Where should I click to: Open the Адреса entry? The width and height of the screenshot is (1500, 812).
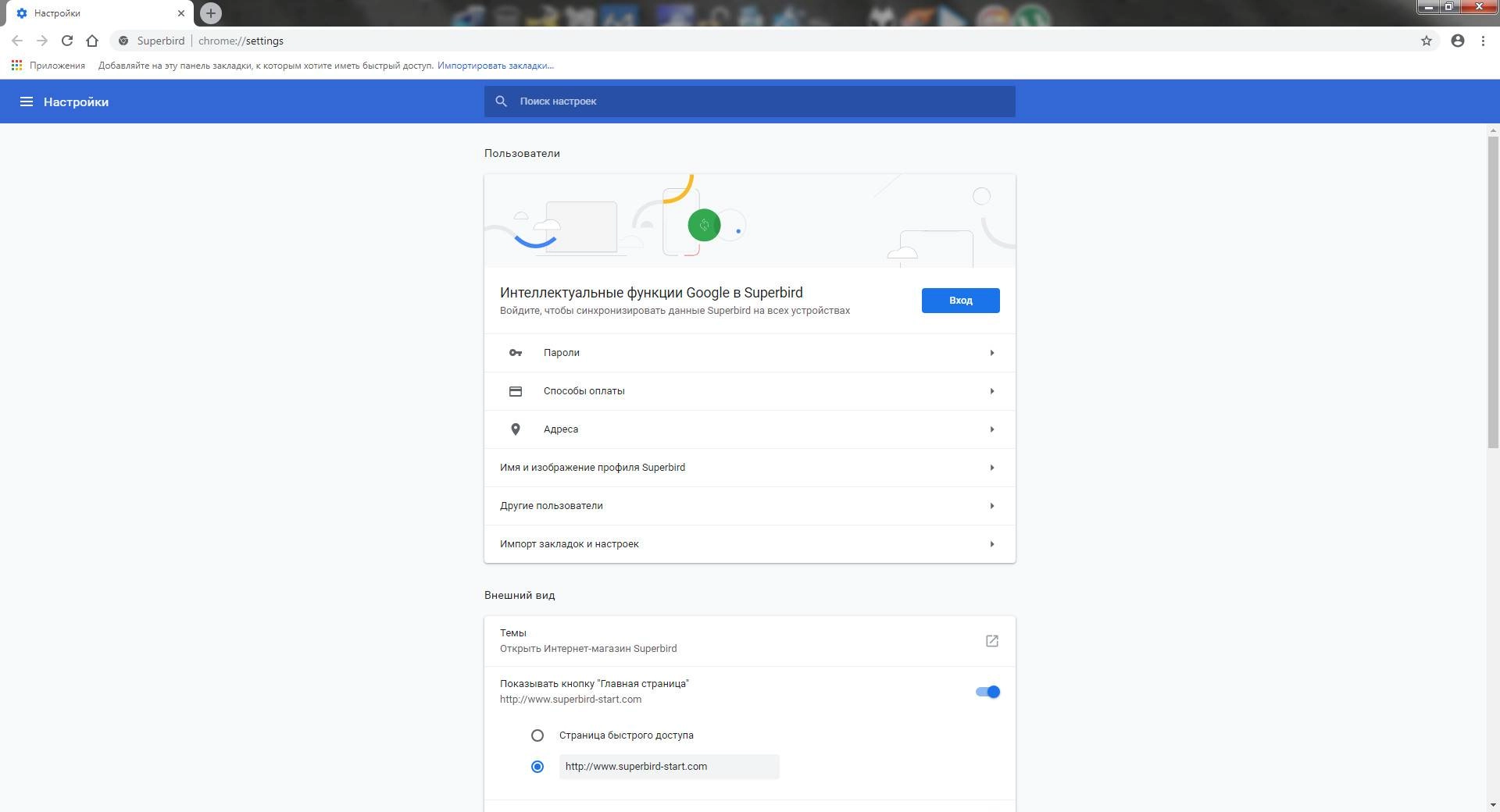tap(750, 429)
